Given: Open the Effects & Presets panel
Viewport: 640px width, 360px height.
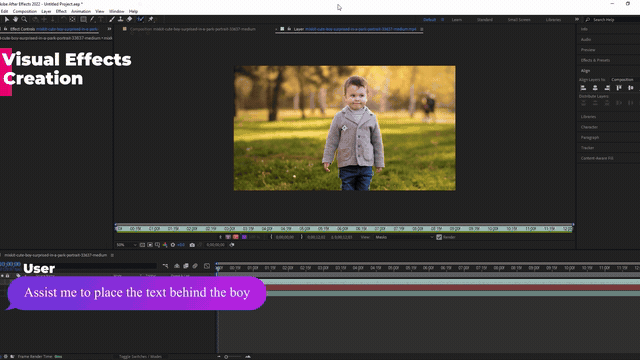Looking at the screenshot, I should coord(595,60).
